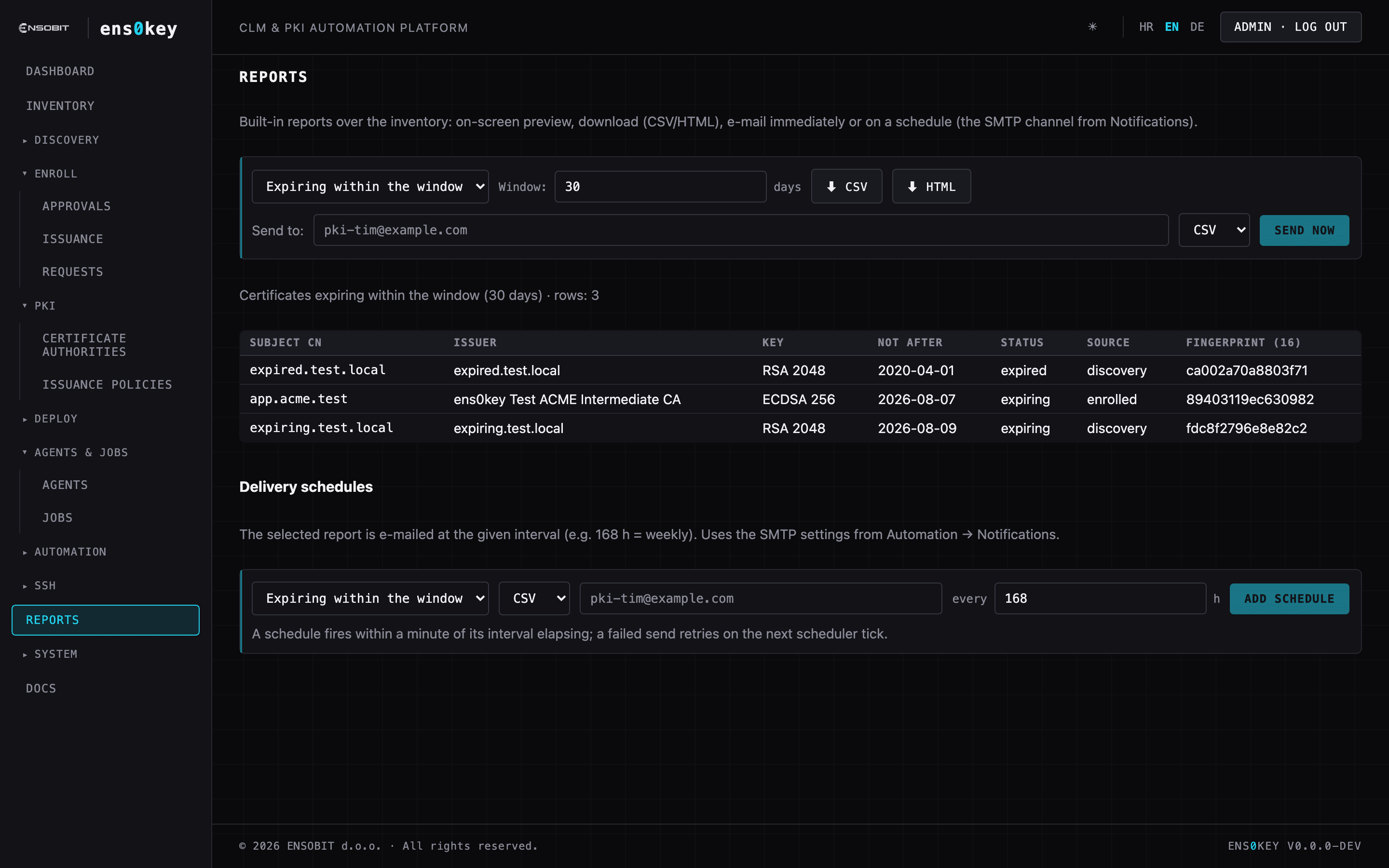
Task: Click fingerprint 89403119ec630982
Action: click(x=1250, y=400)
